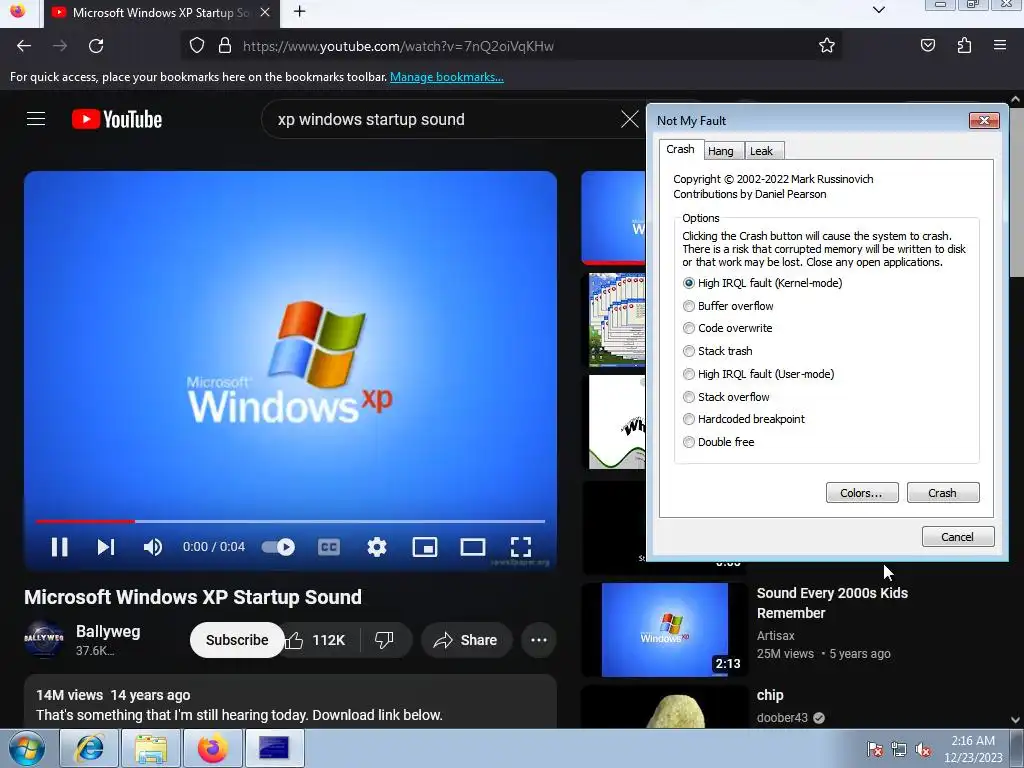Switch to Firefox in the taskbar
This screenshot has height=768, width=1024.
click(213, 748)
